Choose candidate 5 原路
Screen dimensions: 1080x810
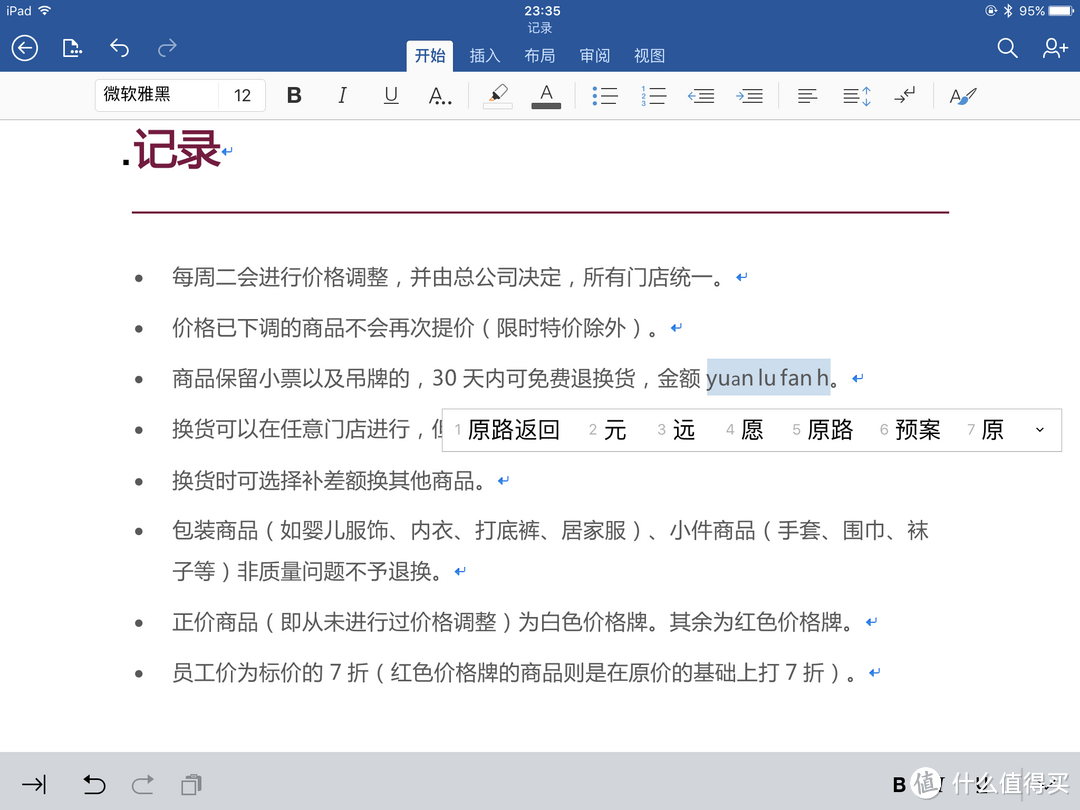pyautogui.click(x=822, y=430)
